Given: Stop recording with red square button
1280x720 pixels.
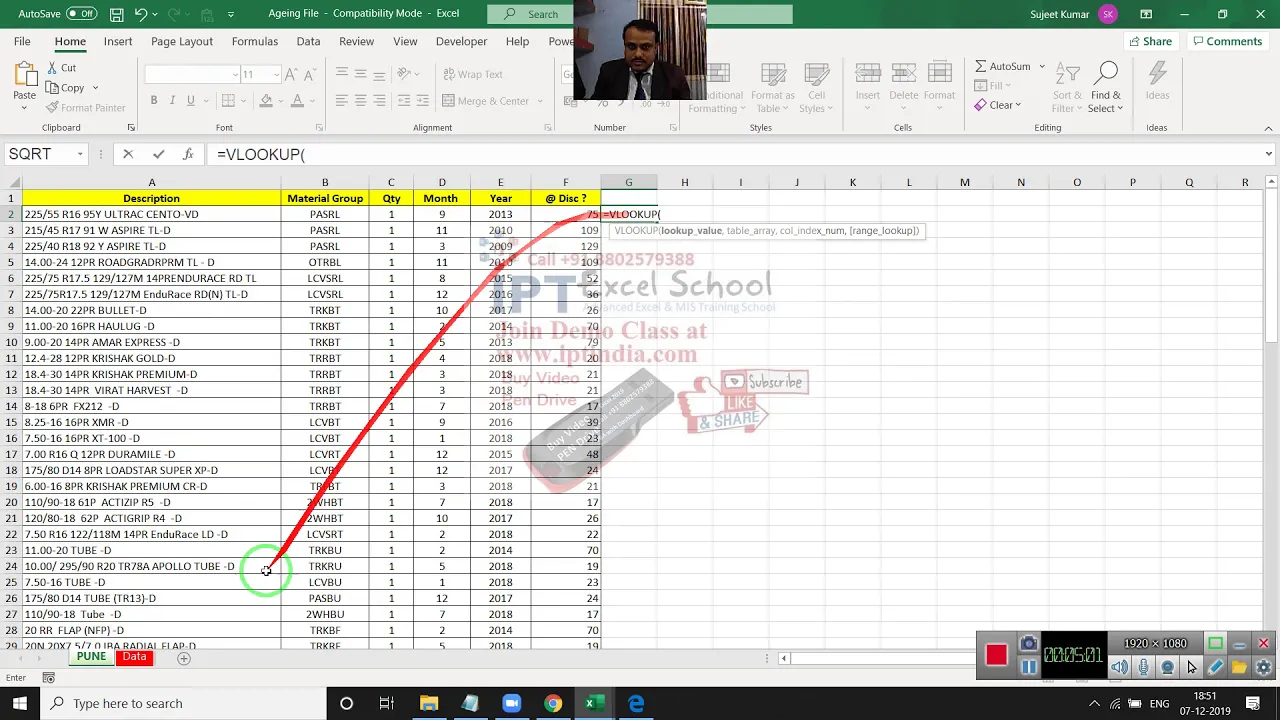Looking at the screenshot, I should coord(996,655).
